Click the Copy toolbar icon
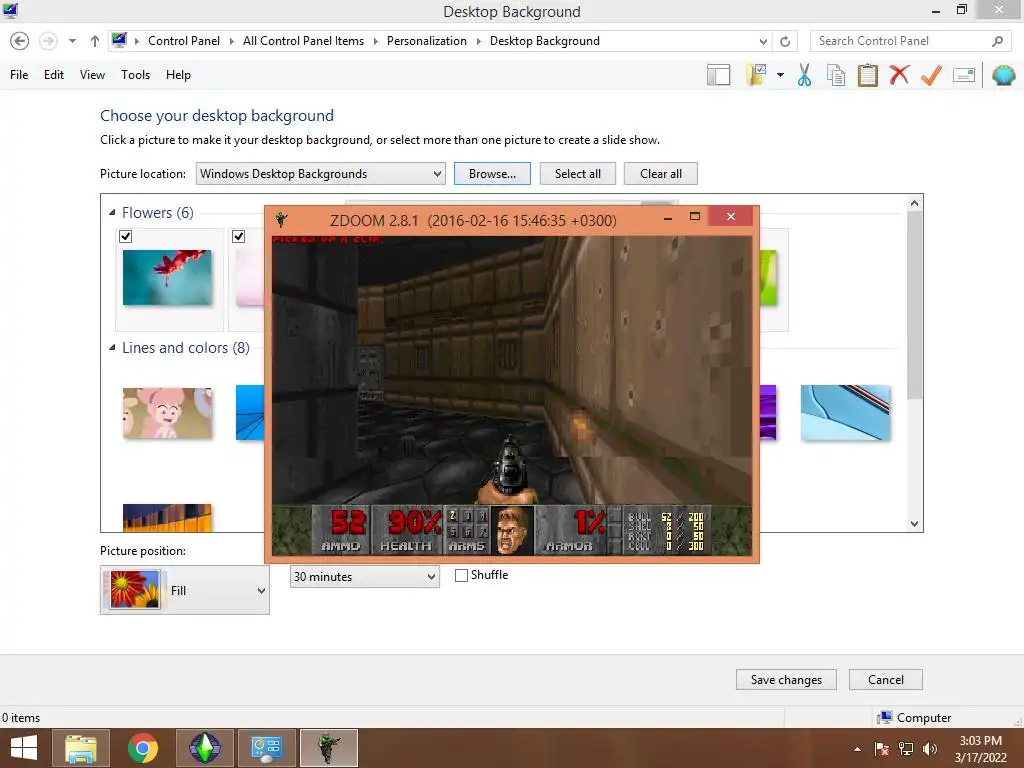The height and width of the screenshot is (768, 1024). click(836, 75)
